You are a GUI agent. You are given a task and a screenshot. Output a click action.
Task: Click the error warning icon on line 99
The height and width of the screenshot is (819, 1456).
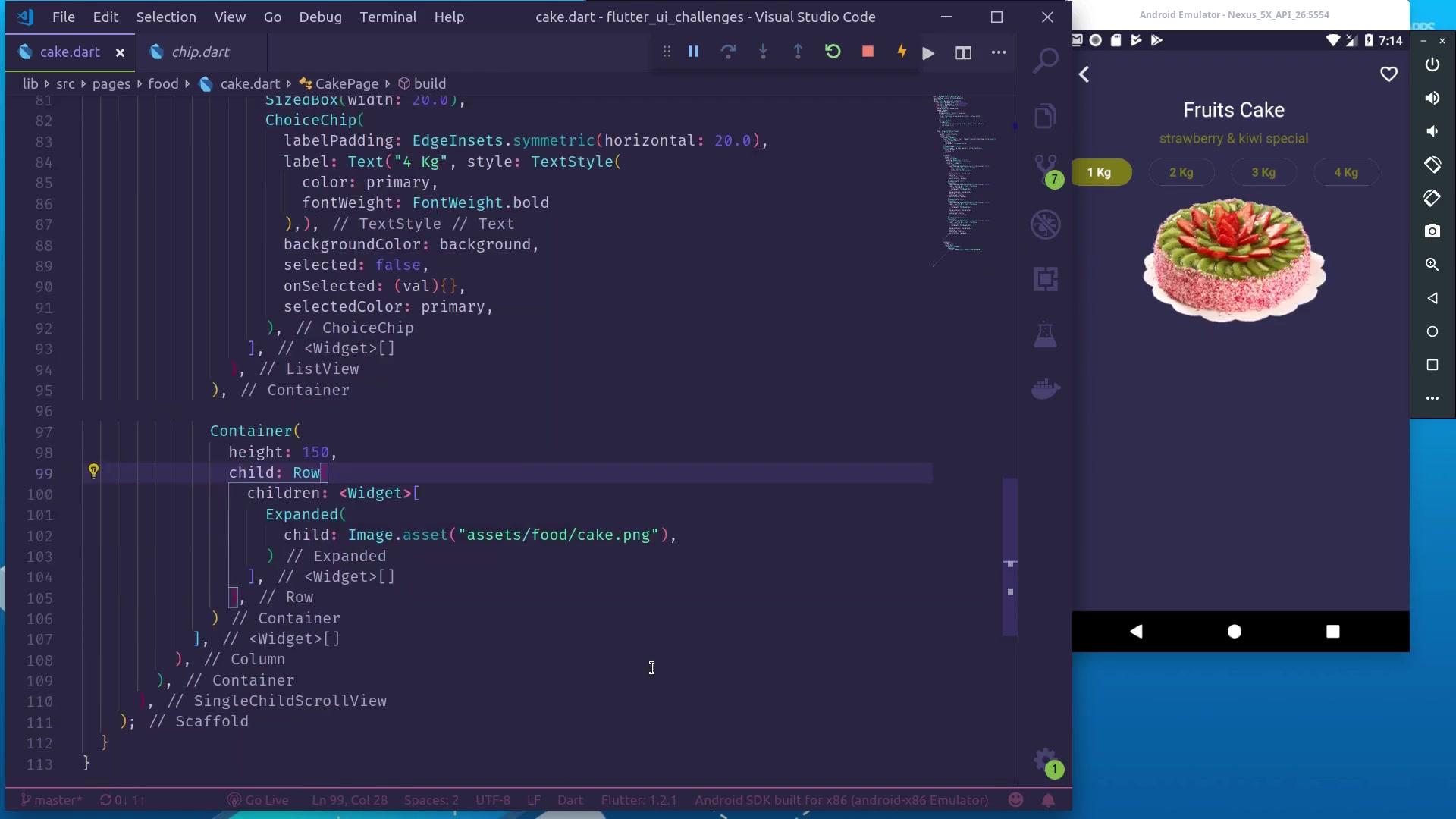pos(93,471)
